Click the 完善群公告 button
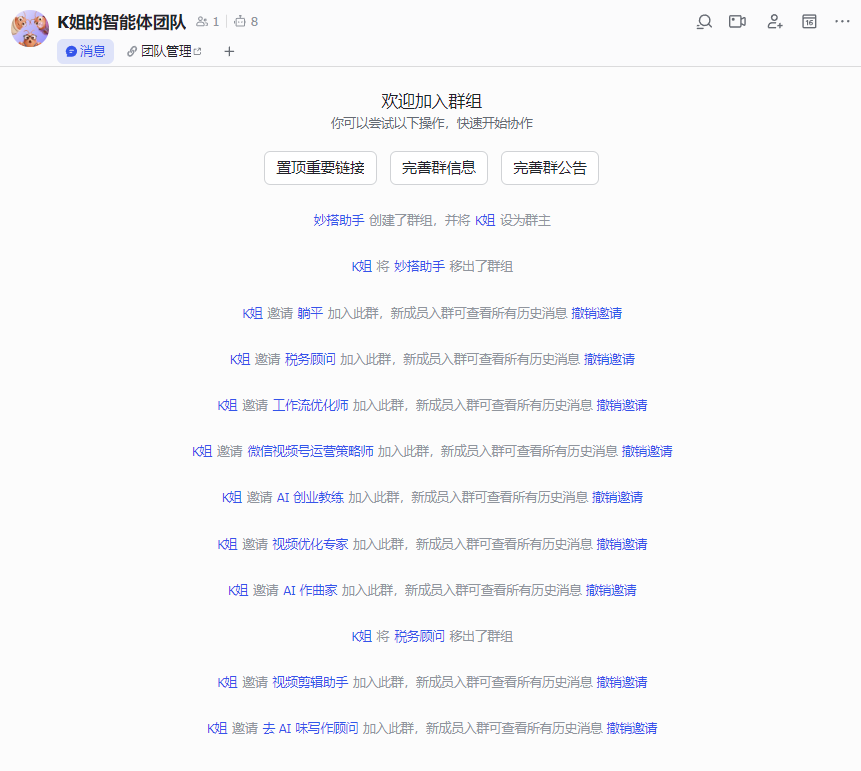This screenshot has width=861, height=771. click(549, 168)
